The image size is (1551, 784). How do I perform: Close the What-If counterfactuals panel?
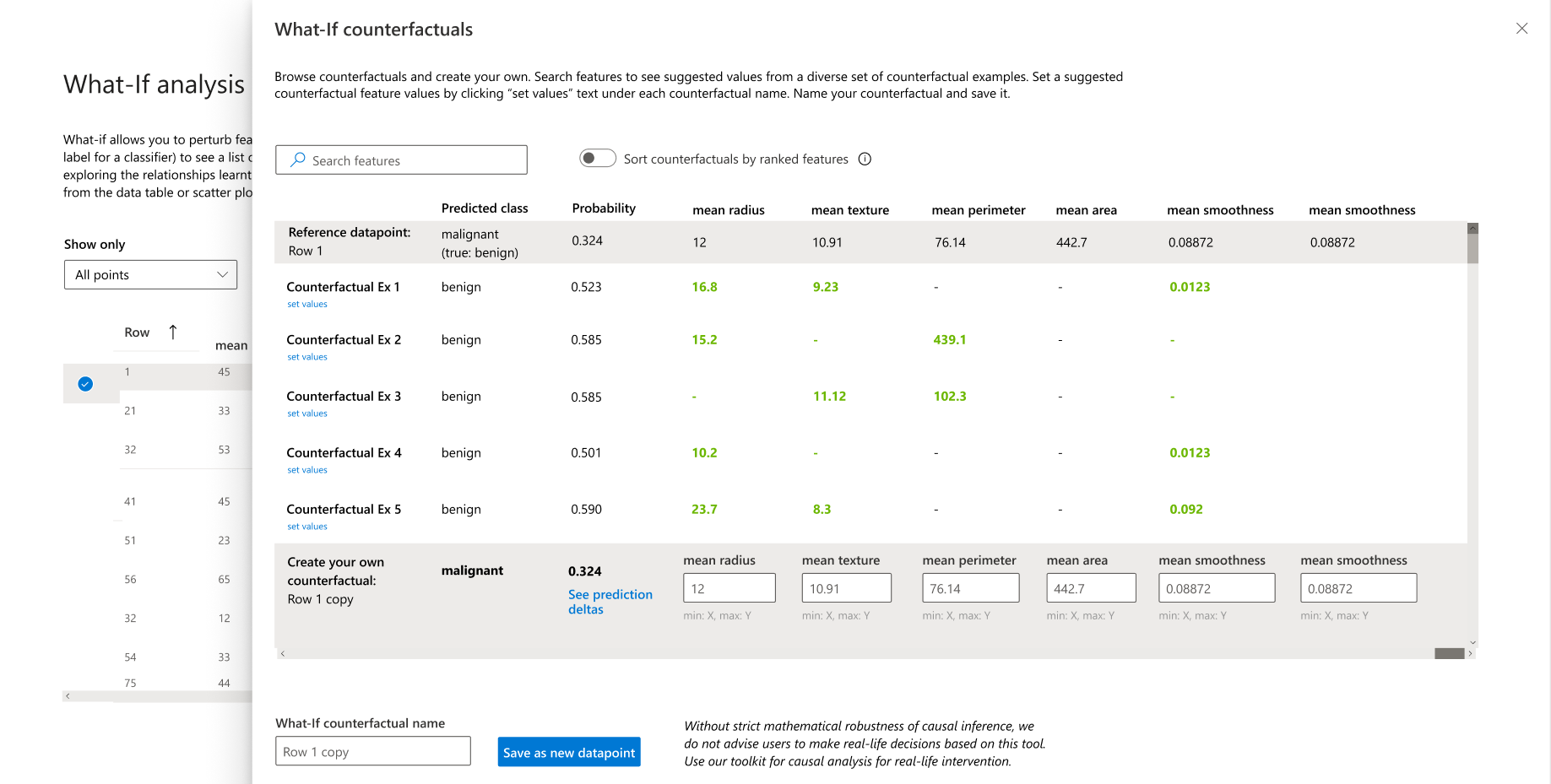(x=1521, y=29)
